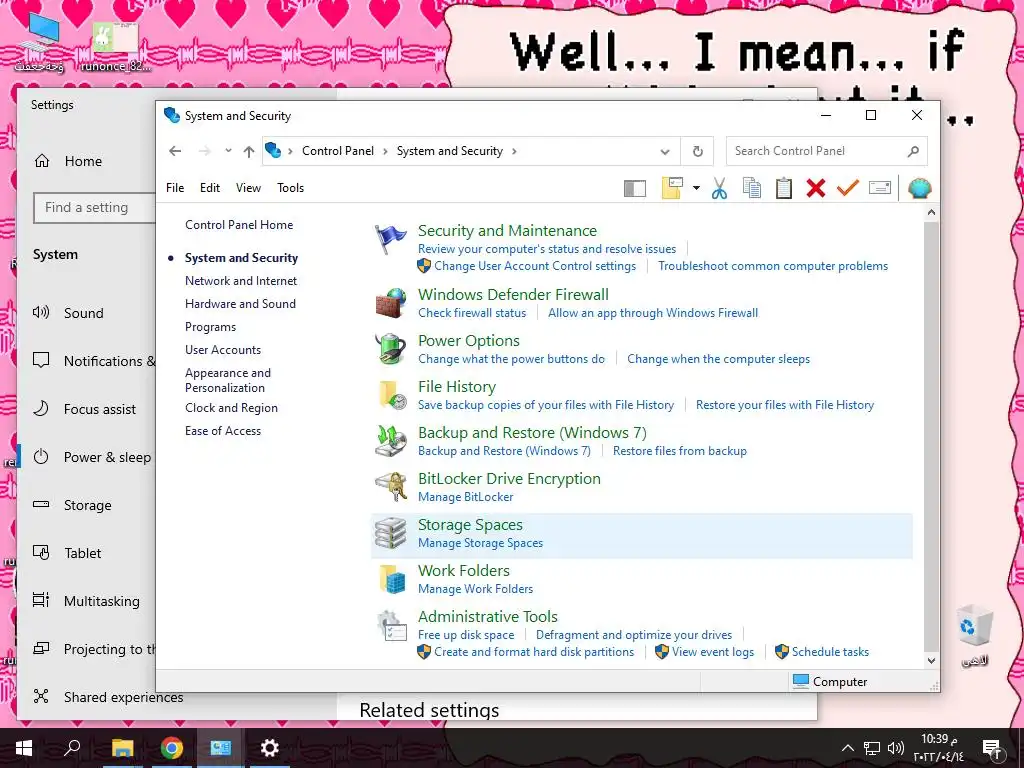The image size is (1024, 768).
Task: Open File Explorer from the taskbar
Action: (122, 748)
